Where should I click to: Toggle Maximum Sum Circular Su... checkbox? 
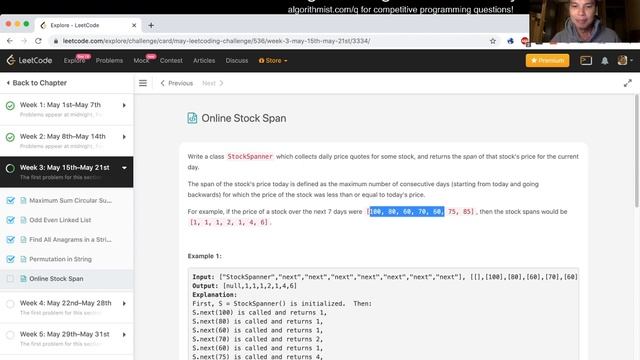[x=11, y=200]
